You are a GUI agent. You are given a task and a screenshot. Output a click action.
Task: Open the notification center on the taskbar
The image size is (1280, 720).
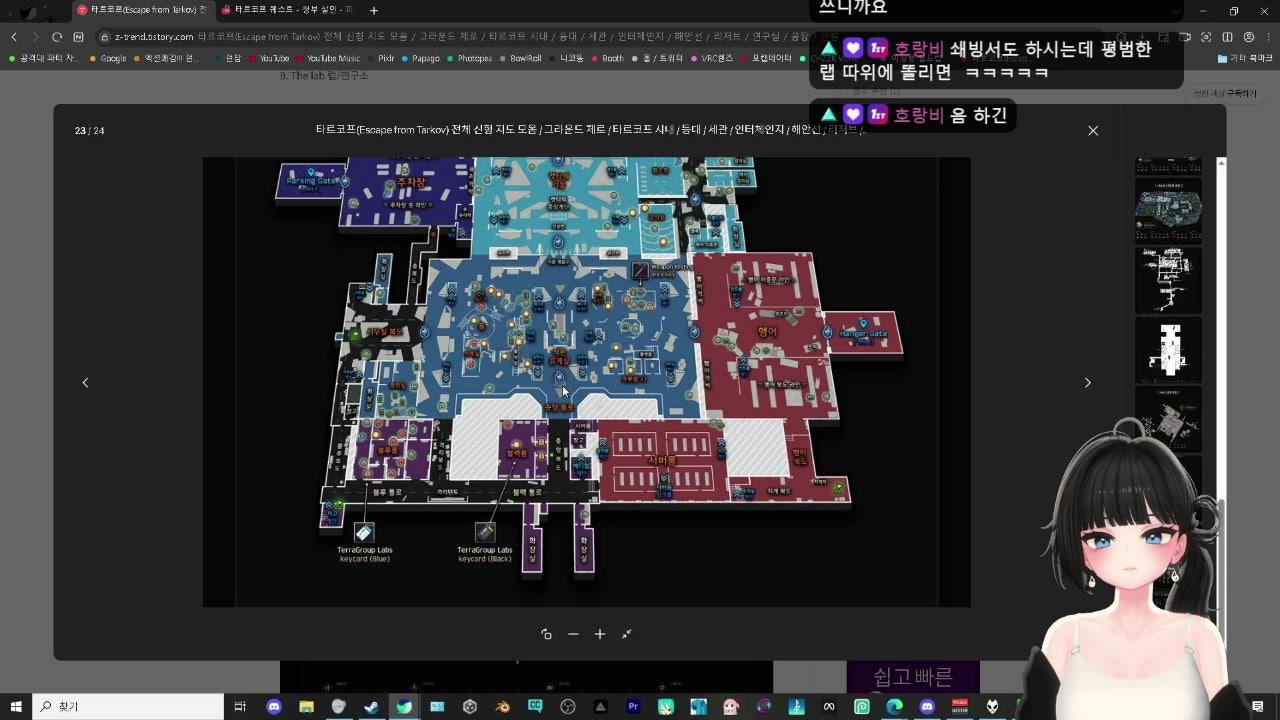[1258, 707]
